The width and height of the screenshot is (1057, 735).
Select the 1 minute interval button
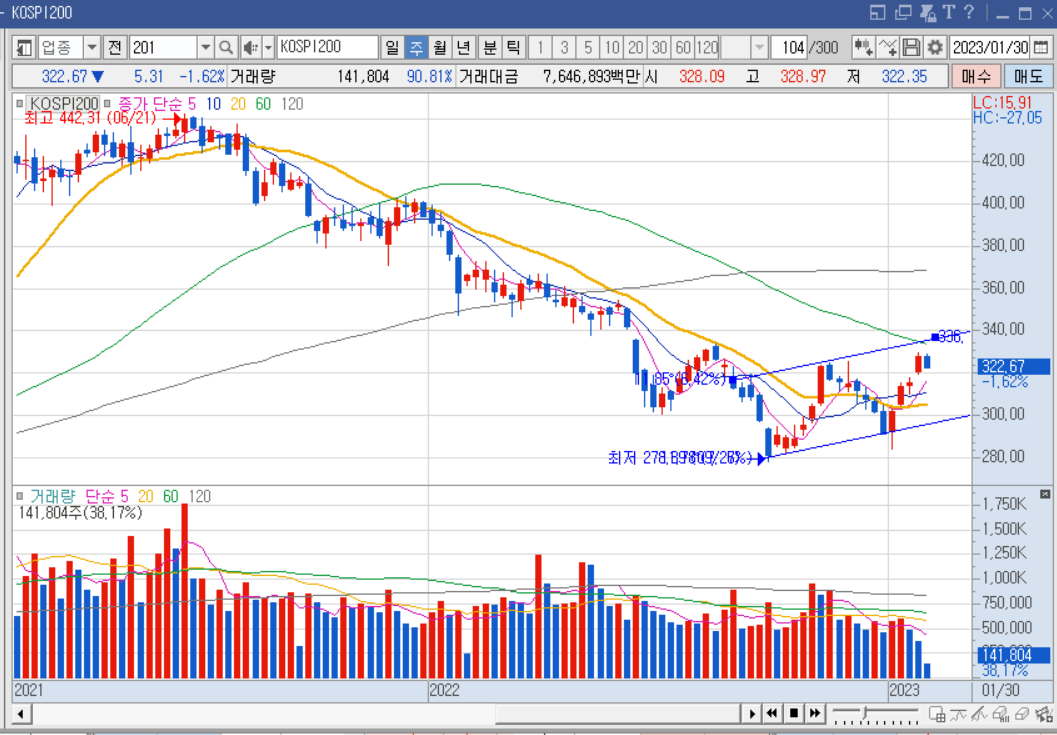pyautogui.click(x=540, y=47)
